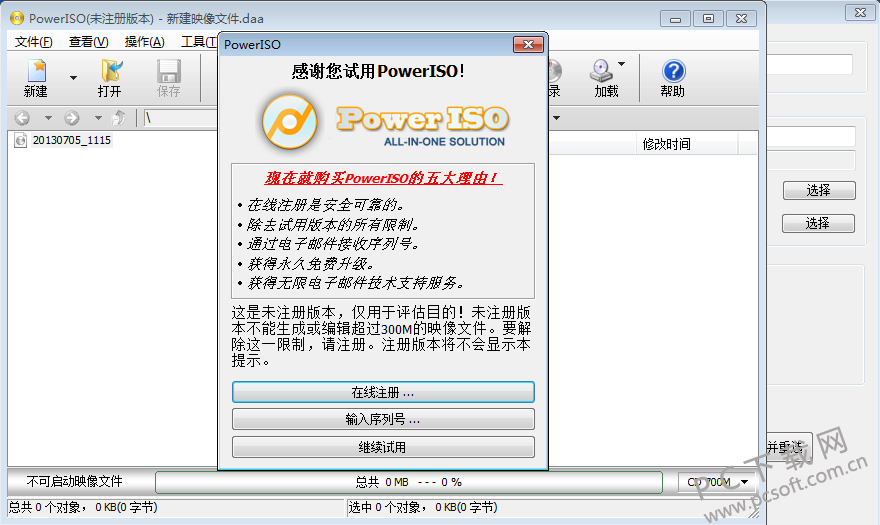
Task: Click the upper 选择 button in background window
Action: [x=819, y=190]
